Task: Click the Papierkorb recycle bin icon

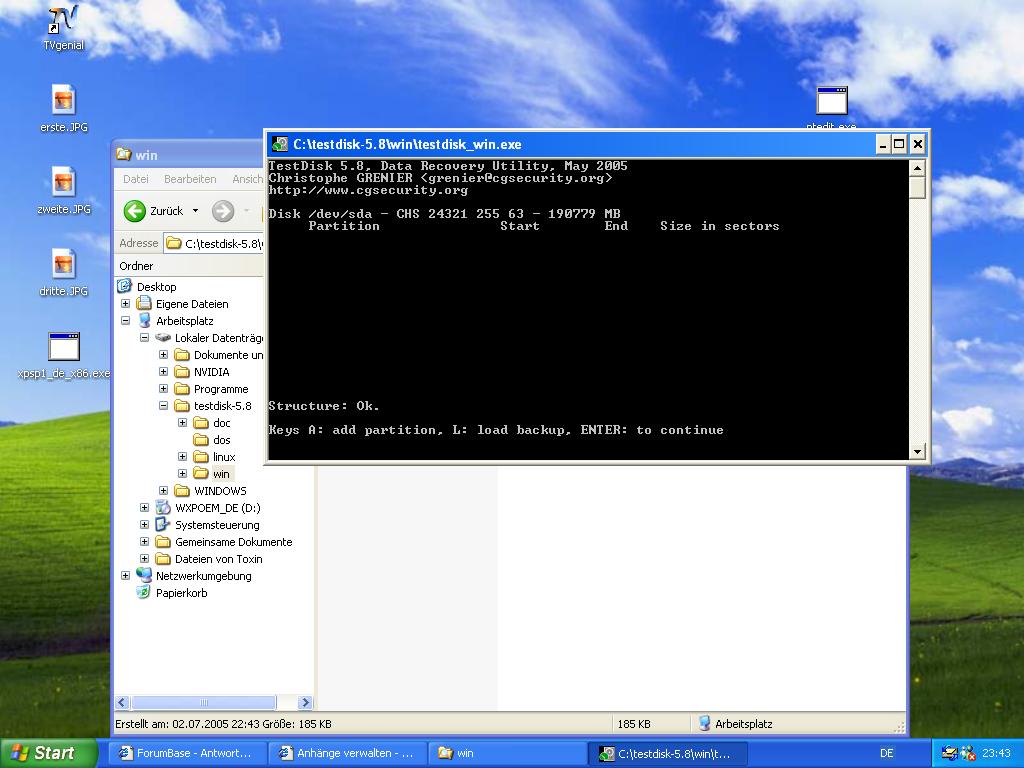Action: click(x=144, y=592)
